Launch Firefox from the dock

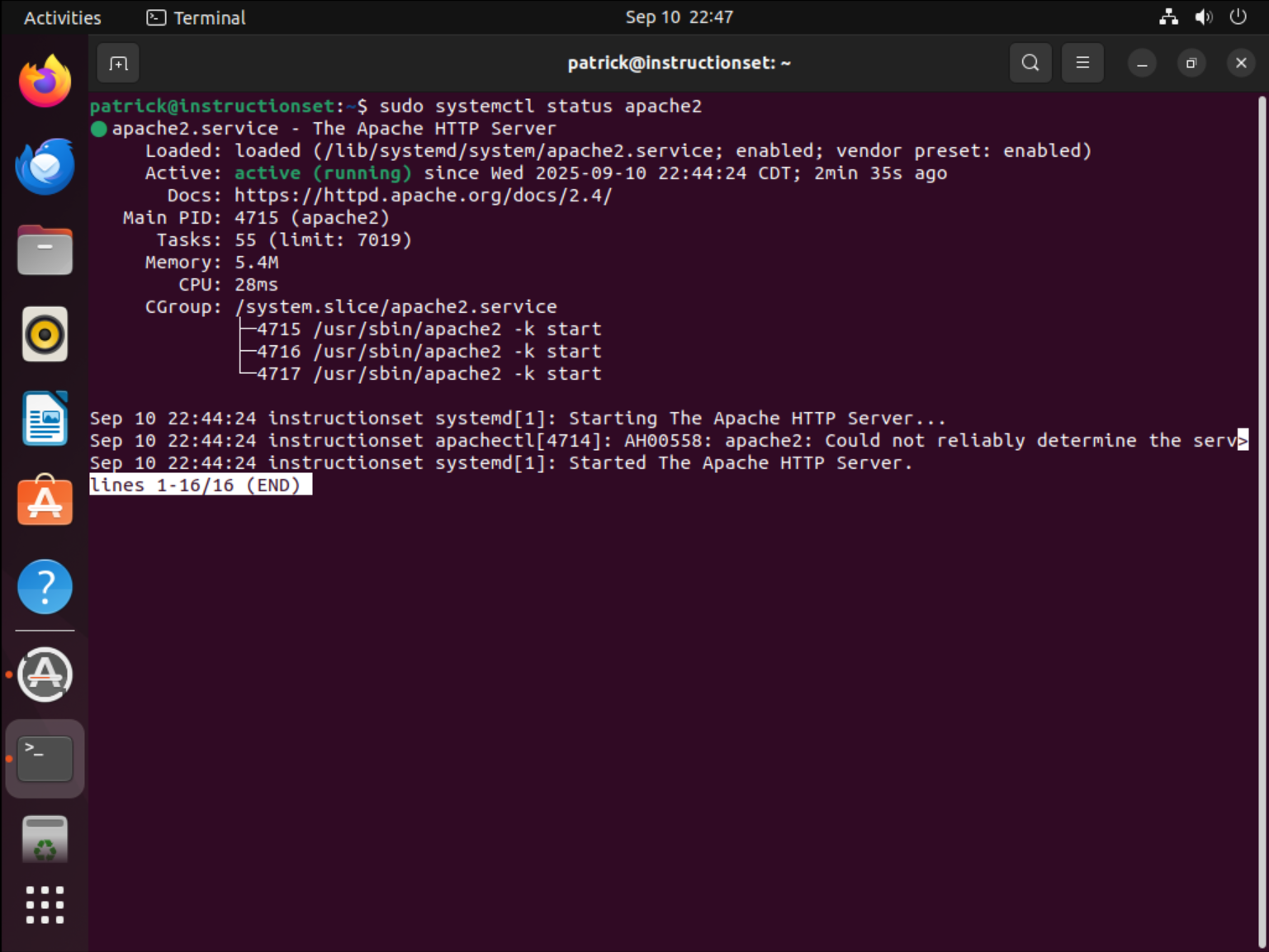click(x=45, y=82)
